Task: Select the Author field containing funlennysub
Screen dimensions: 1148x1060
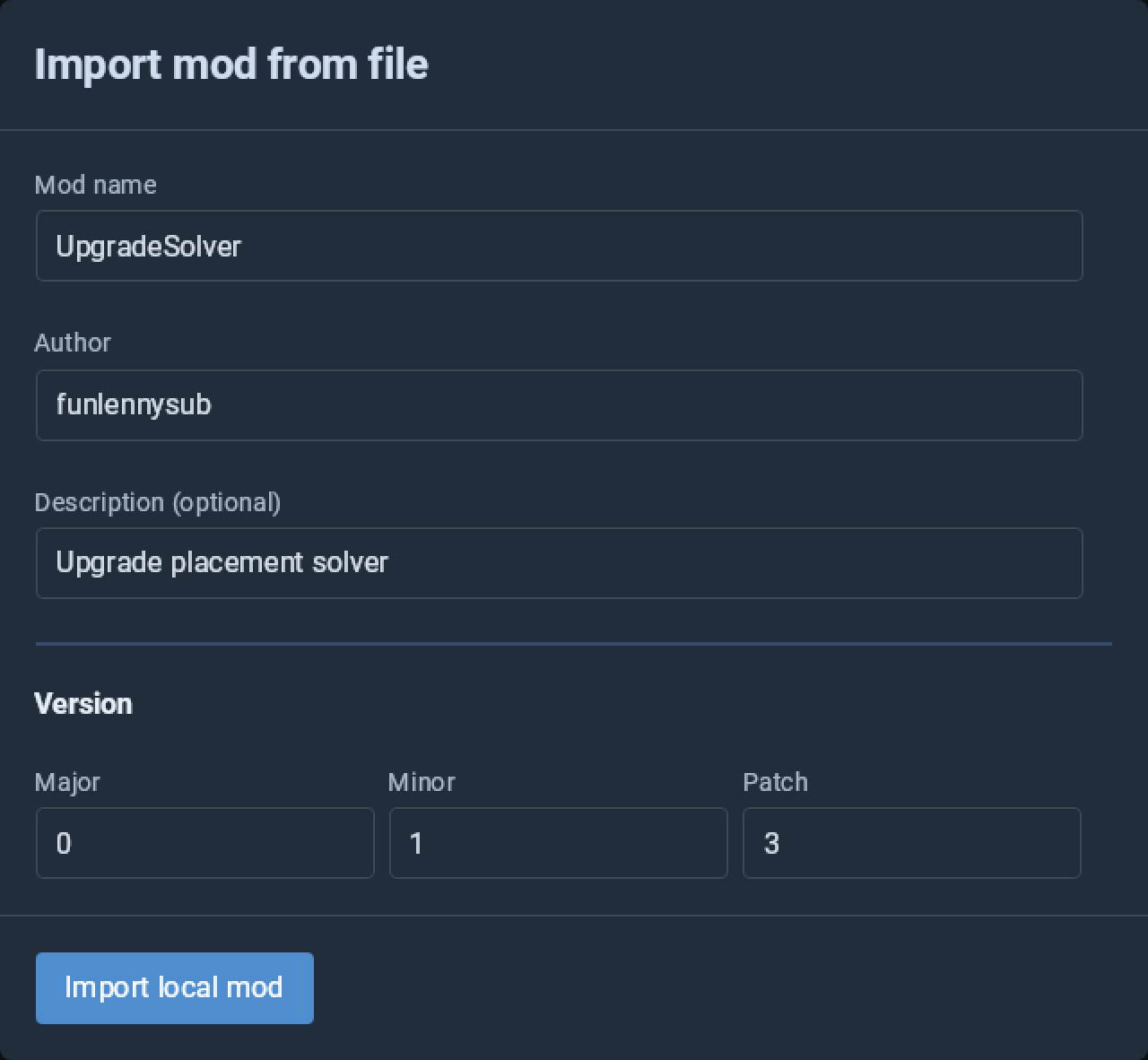Action: (x=559, y=405)
